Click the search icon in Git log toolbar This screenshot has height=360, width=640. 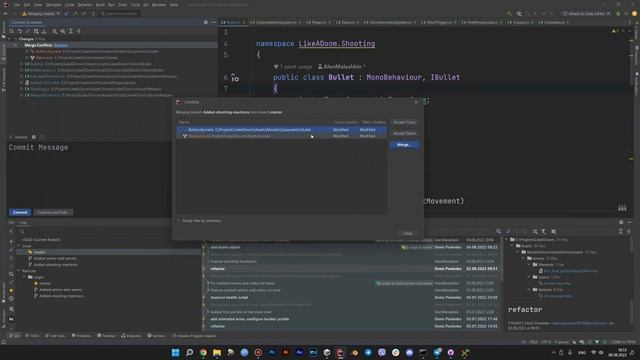tap(498, 231)
